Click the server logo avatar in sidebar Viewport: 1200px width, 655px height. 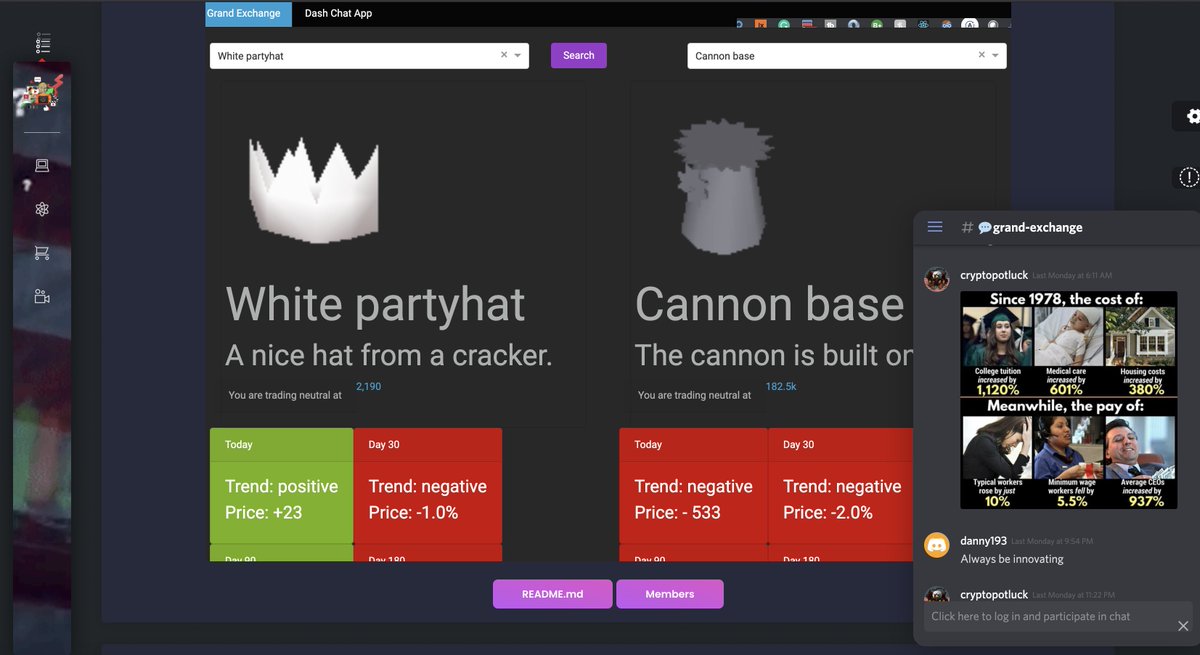tap(41, 96)
